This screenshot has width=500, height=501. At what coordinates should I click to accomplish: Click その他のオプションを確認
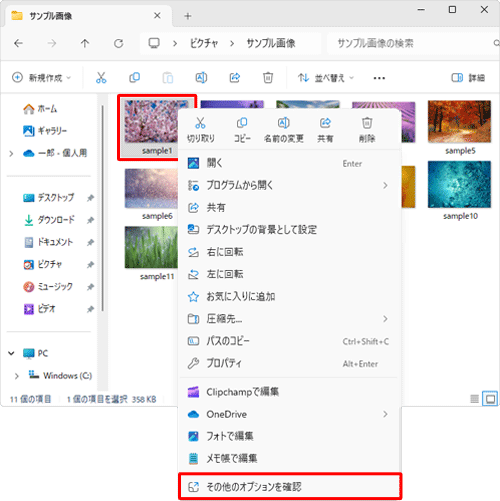coord(290,487)
